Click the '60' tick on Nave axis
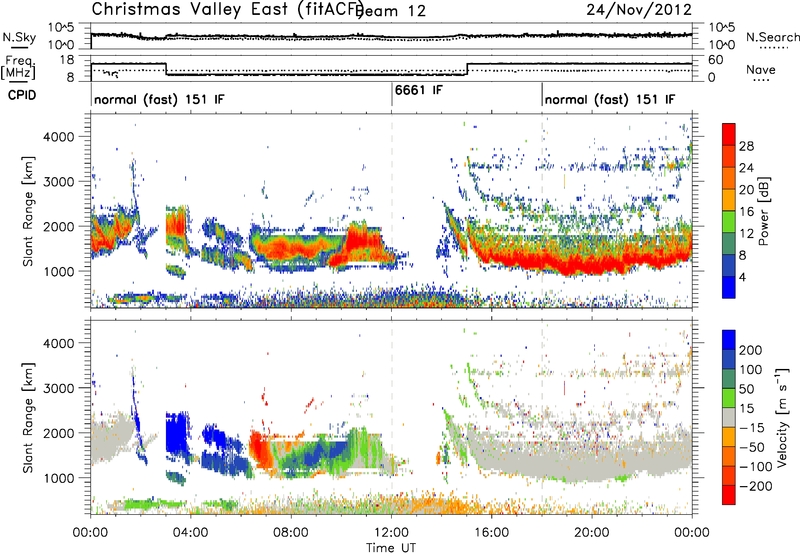Image resolution: width=800 pixels, height=554 pixels. [x=716, y=60]
